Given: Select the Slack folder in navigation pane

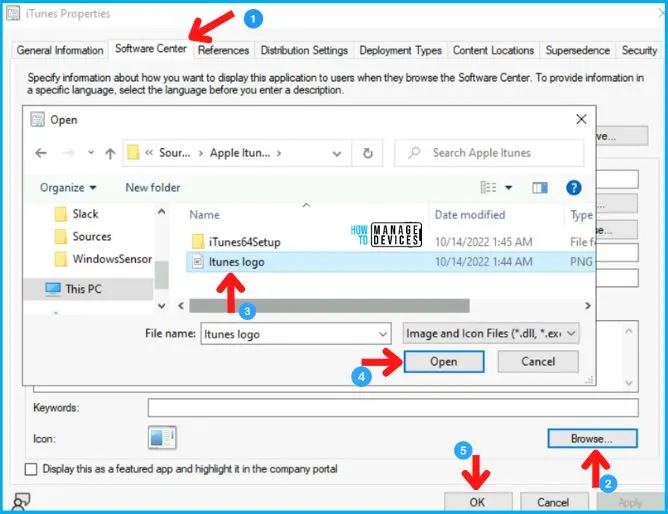Looking at the screenshot, I should coord(77,214).
